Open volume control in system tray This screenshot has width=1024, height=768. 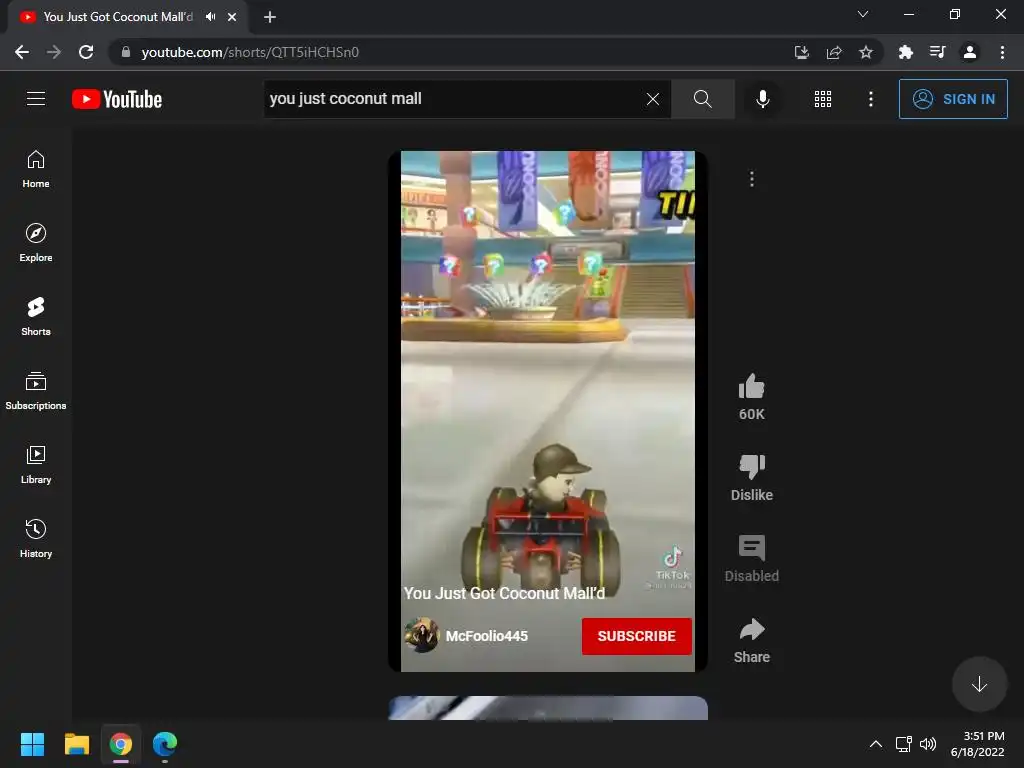click(928, 744)
